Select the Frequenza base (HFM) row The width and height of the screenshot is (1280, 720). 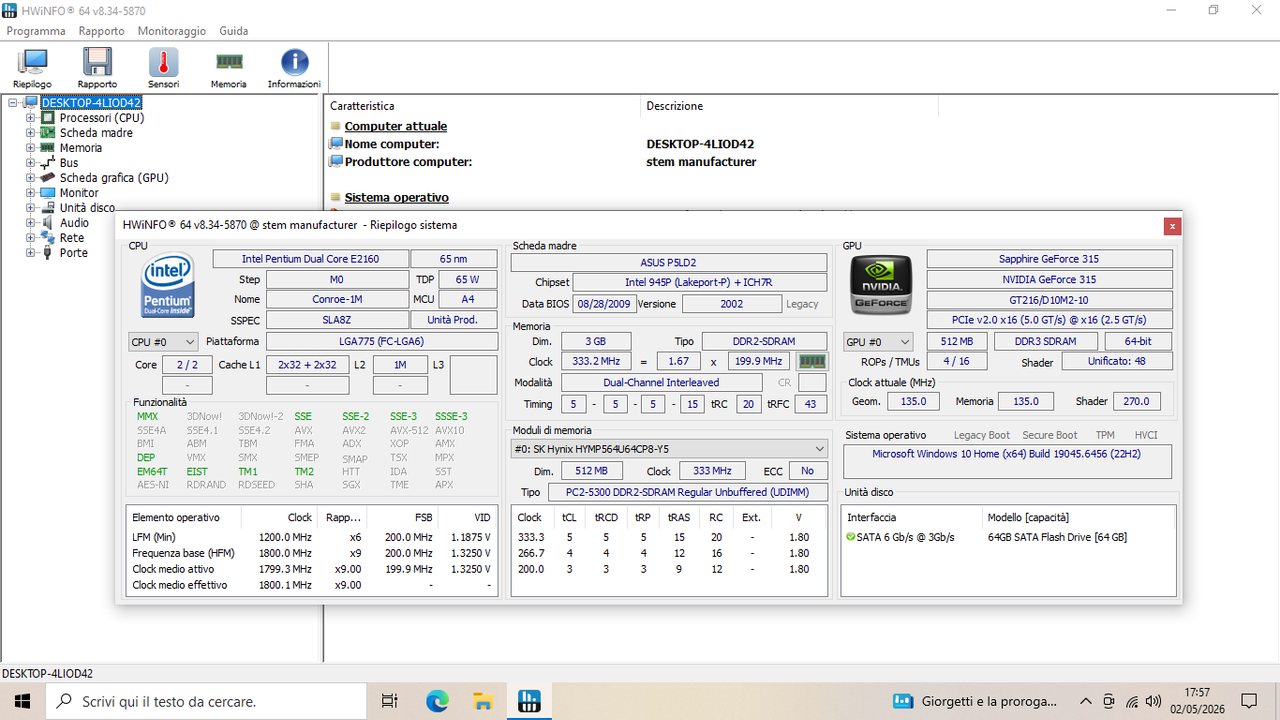click(x=312, y=553)
